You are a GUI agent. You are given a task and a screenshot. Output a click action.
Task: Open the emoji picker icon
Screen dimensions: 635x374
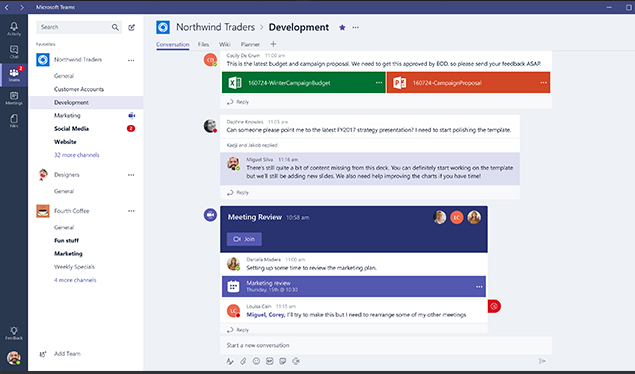click(x=256, y=361)
